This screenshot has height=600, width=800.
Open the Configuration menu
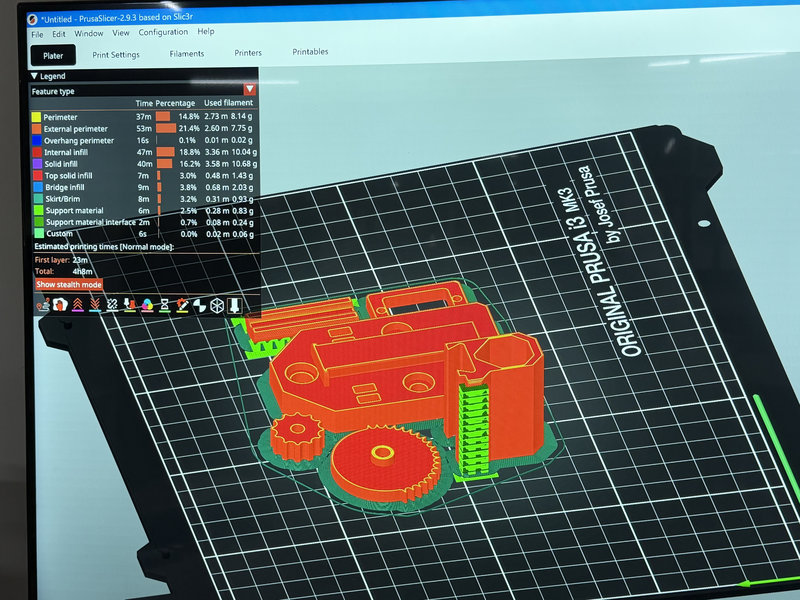163,32
